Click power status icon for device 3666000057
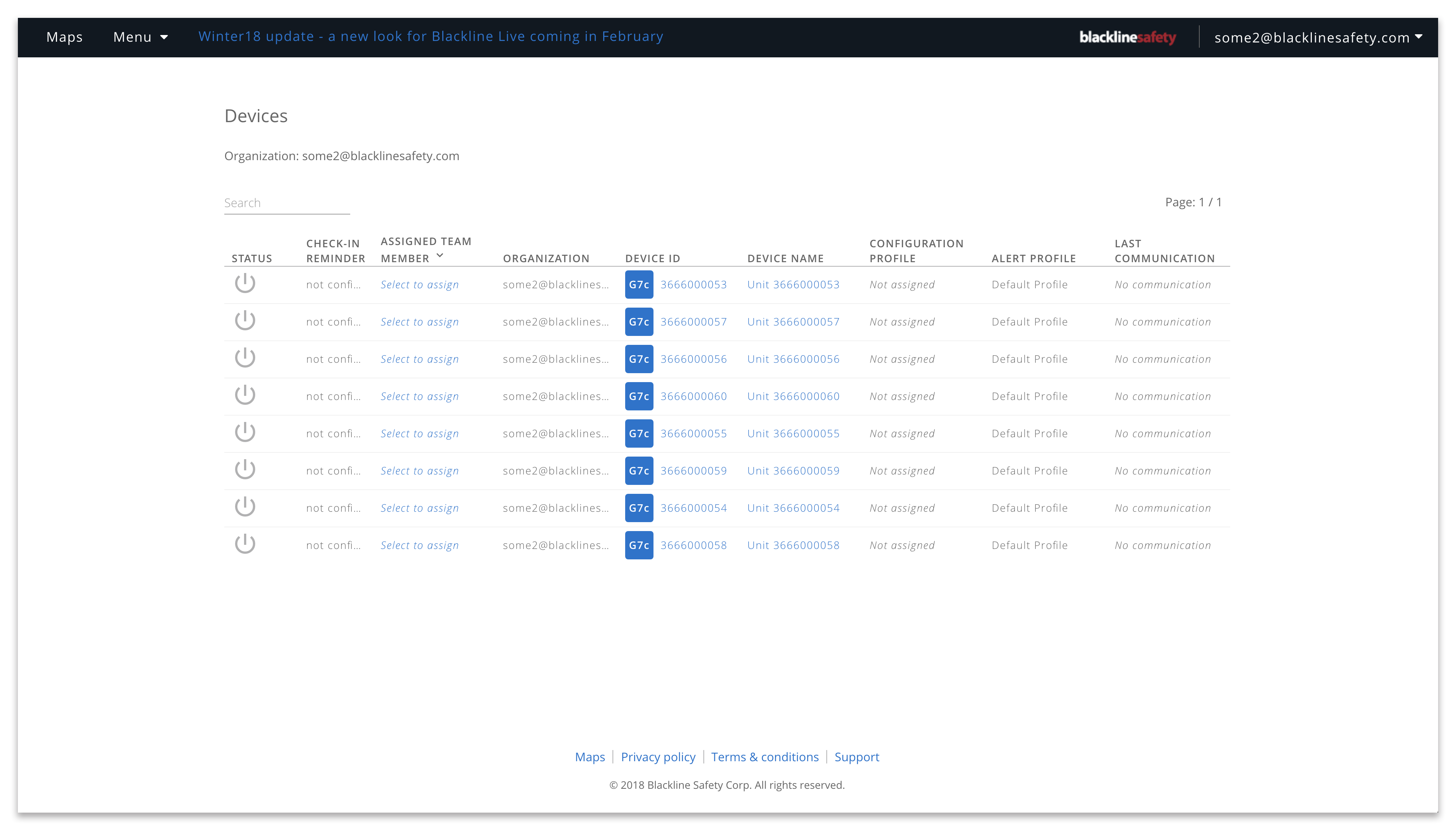 click(245, 321)
